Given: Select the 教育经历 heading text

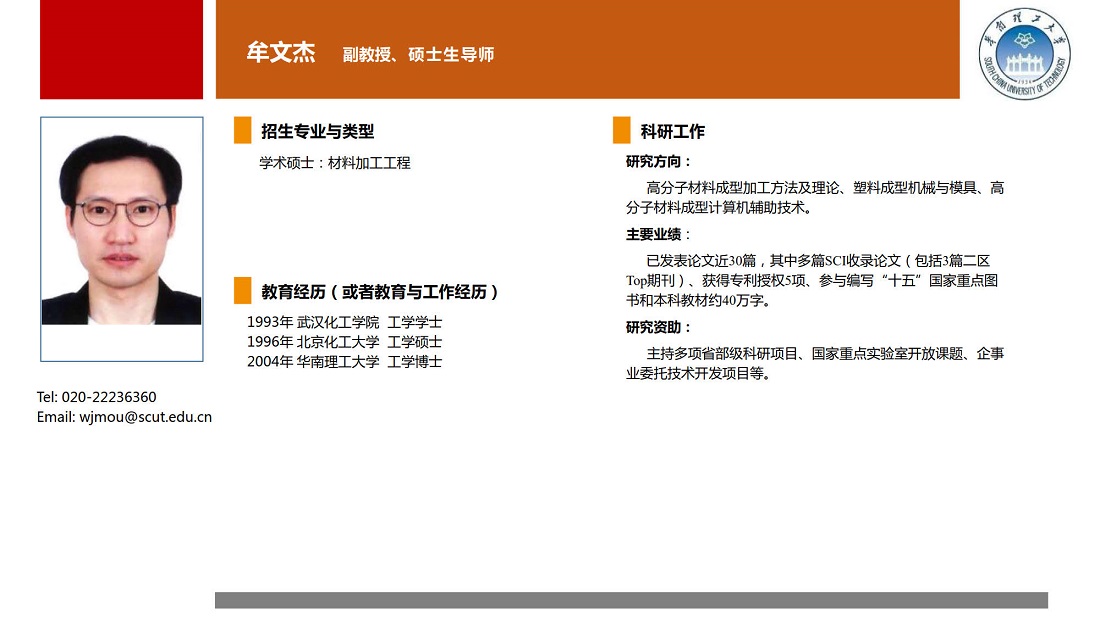Looking at the screenshot, I should coord(380,292).
